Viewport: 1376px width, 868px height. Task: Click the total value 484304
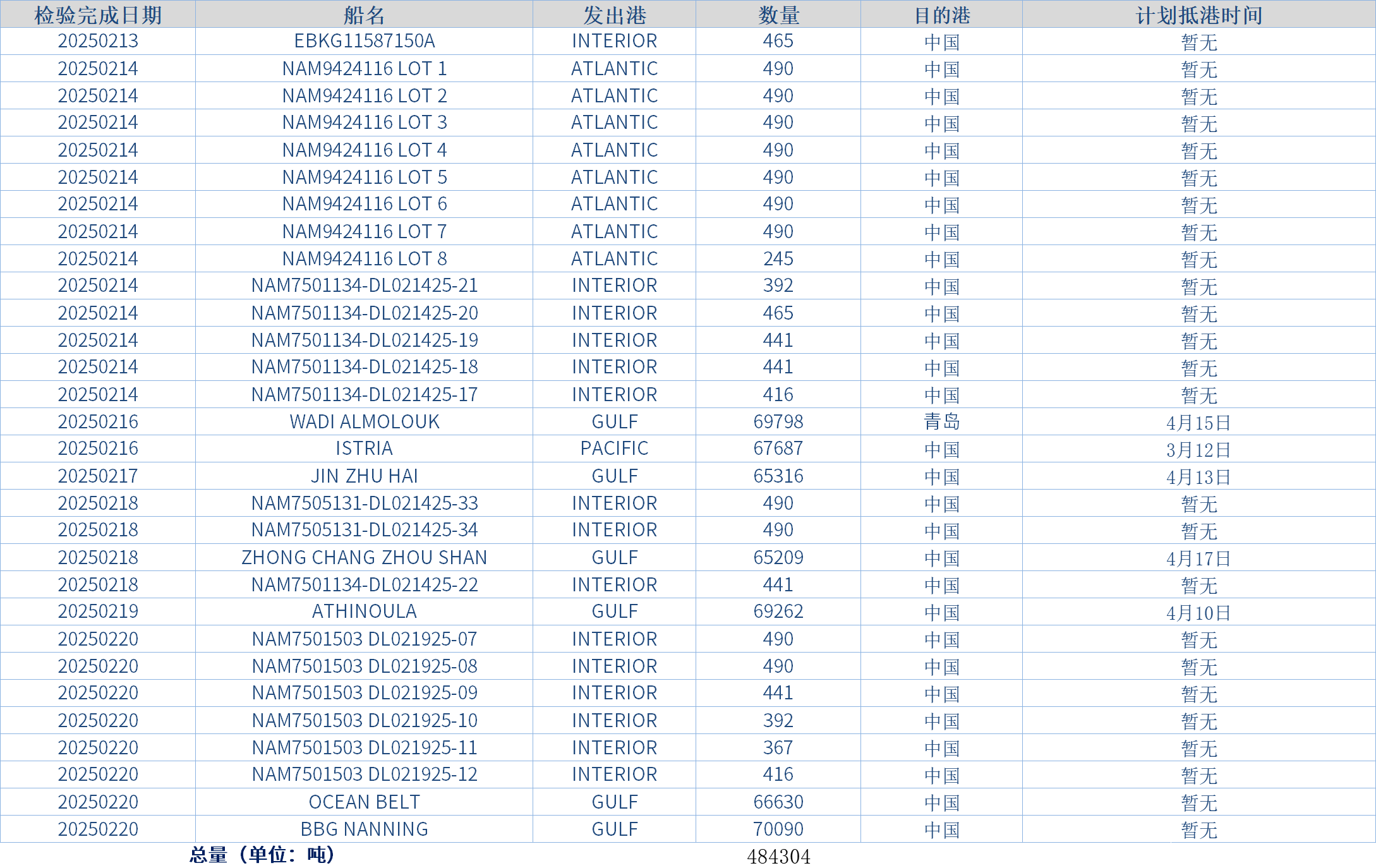tap(778, 857)
